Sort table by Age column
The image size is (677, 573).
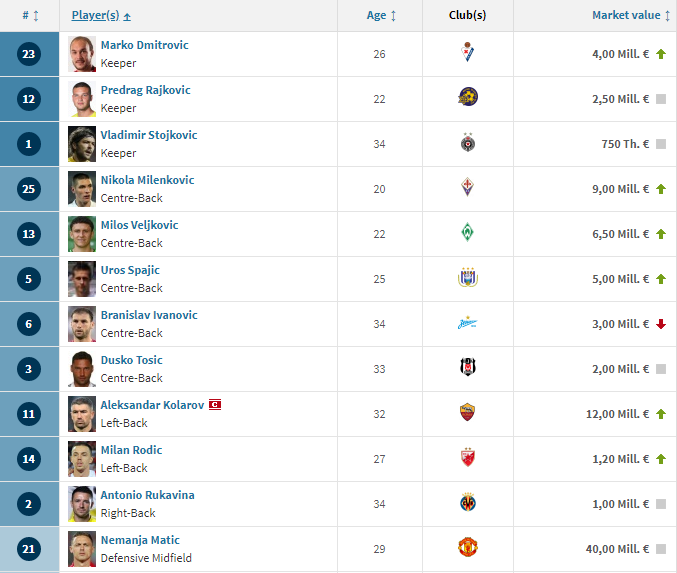click(x=381, y=16)
